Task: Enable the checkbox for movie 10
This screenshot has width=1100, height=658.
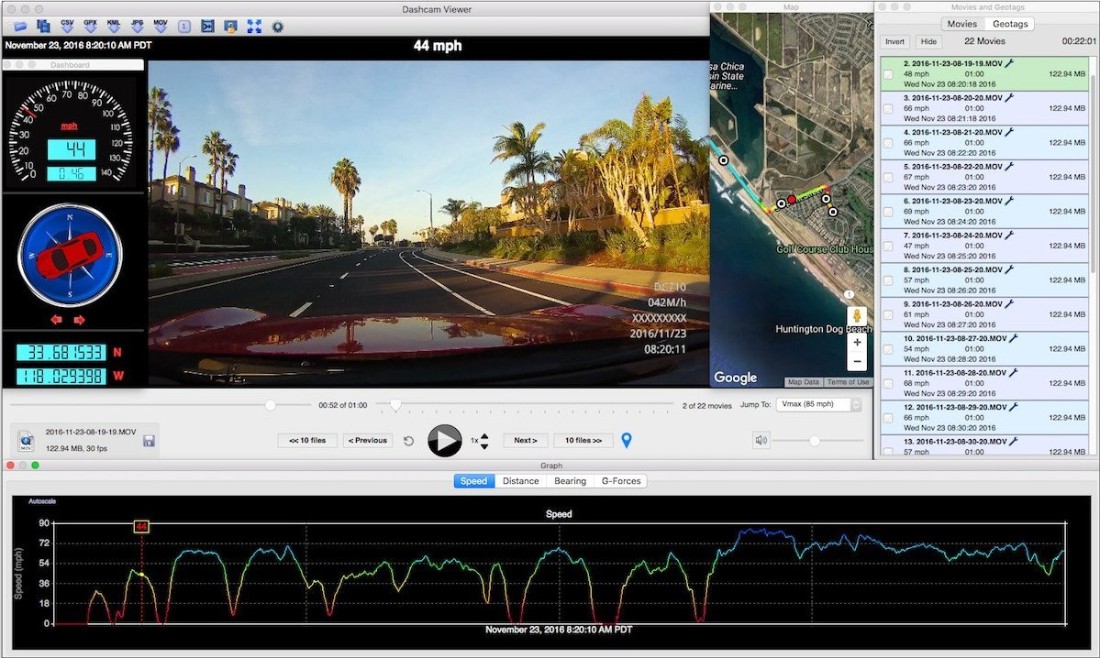Action: 889,350
